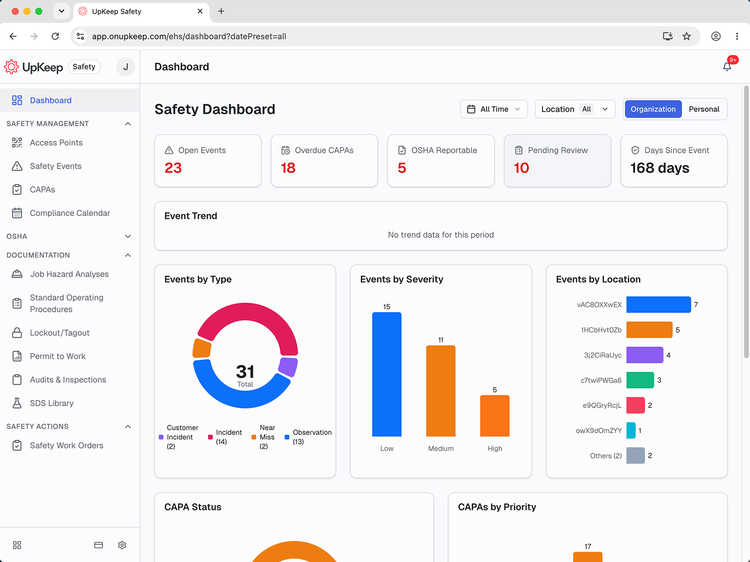The height and width of the screenshot is (562, 750).
Task: Click the Dashboard grid icon in sidebar
Action: pyautogui.click(x=17, y=100)
